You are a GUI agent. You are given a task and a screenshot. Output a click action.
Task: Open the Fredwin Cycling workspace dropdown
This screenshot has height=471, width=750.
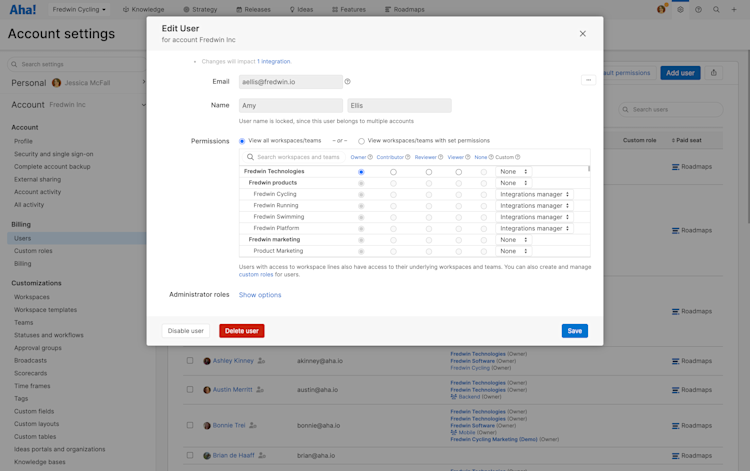click(x=79, y=10)
